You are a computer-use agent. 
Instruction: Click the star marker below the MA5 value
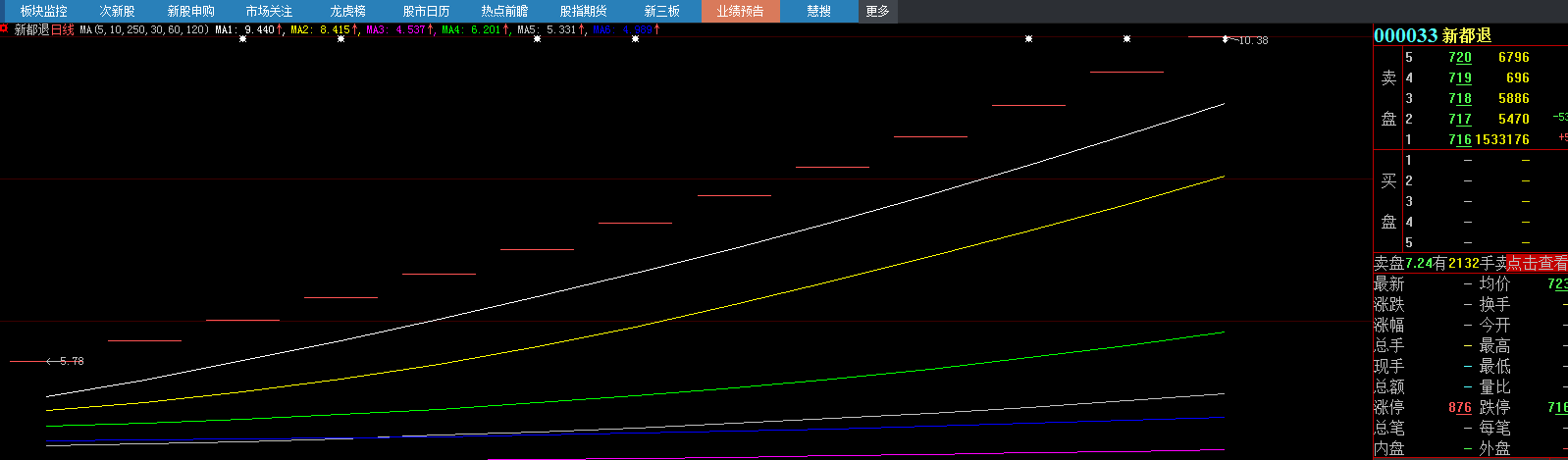tap(538, 39)
